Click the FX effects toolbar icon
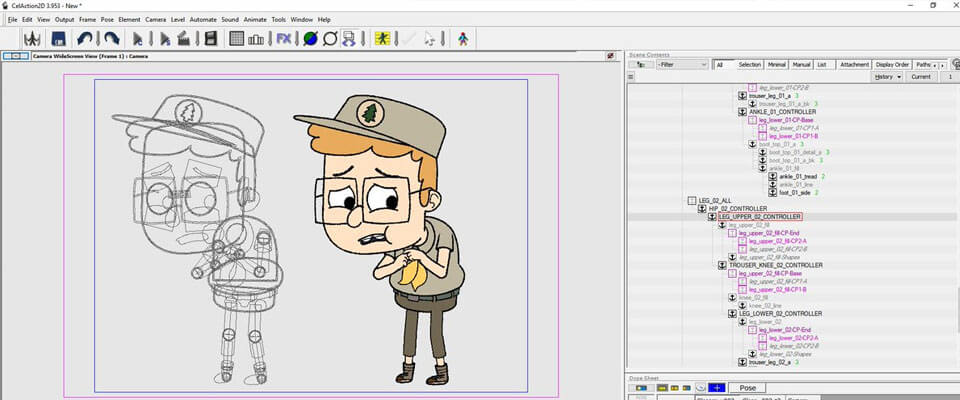 point(284,39)
